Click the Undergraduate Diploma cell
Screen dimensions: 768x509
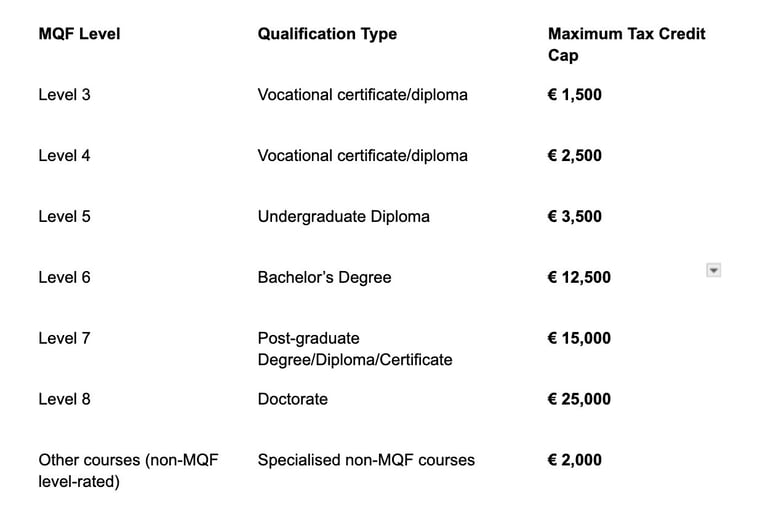click(343, 216)
